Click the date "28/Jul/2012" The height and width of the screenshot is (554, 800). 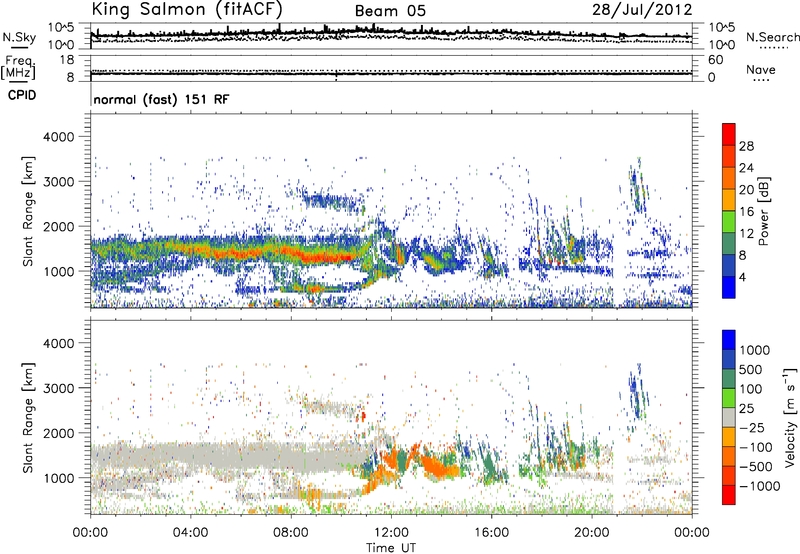[642, 10]
